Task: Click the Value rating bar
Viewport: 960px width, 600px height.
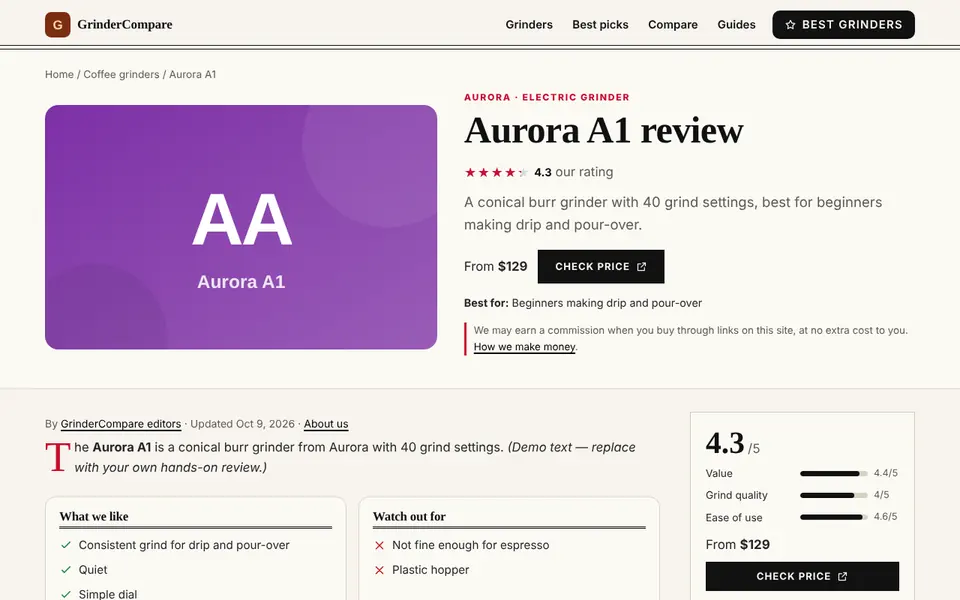Action: click(833, 473)
